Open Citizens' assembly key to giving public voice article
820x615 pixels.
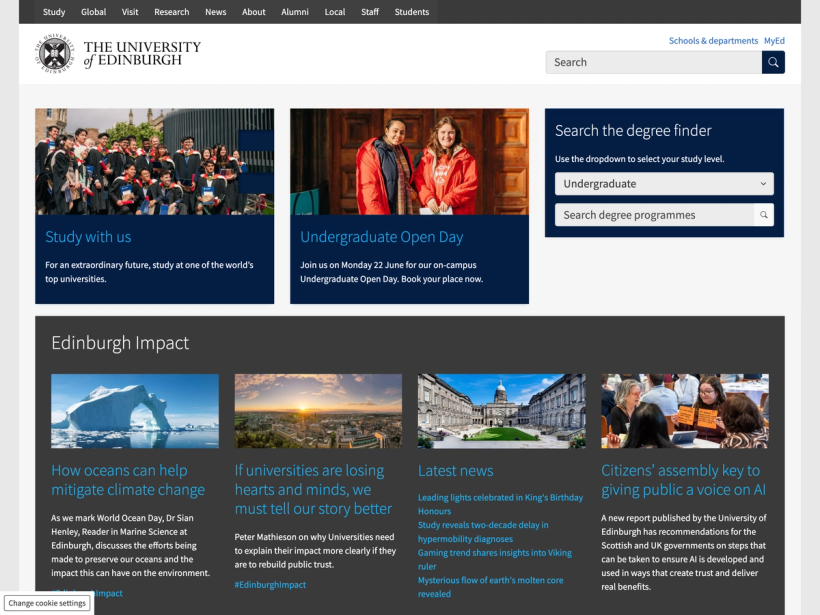684,480
